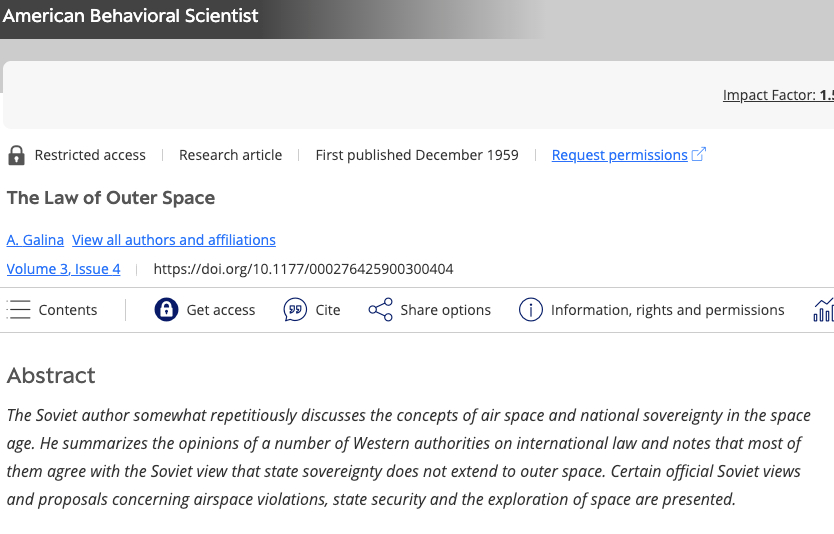
Task: Open the Request permissions link
Action: click(x=619, y=155)
